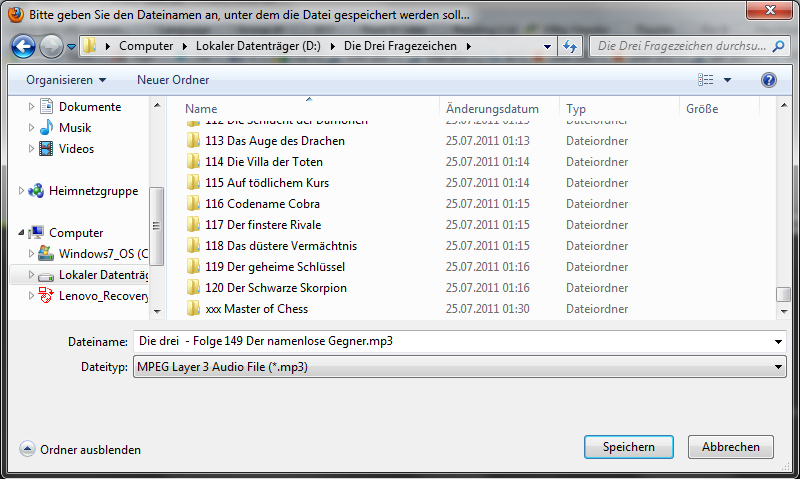Image resolution: width=800 pixels, height=479 pixels.
Task: Open previous locations dropdown in address bar
Action: pyautogui.click(x=547, y=46)
